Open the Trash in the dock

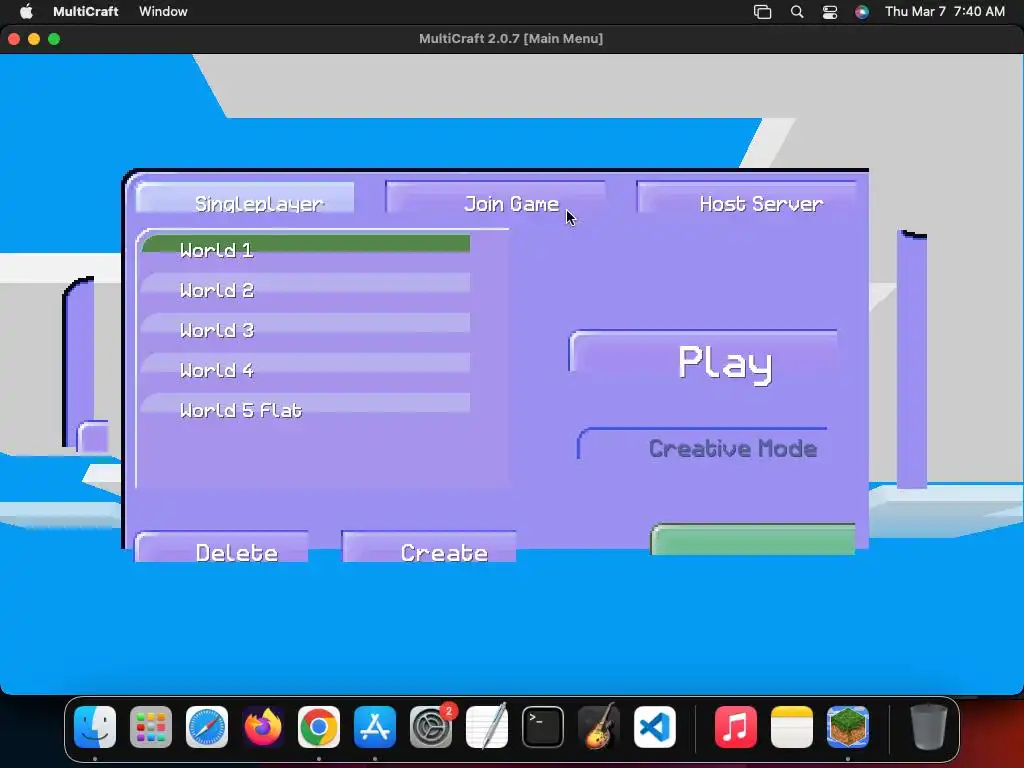tap(928, 727)
